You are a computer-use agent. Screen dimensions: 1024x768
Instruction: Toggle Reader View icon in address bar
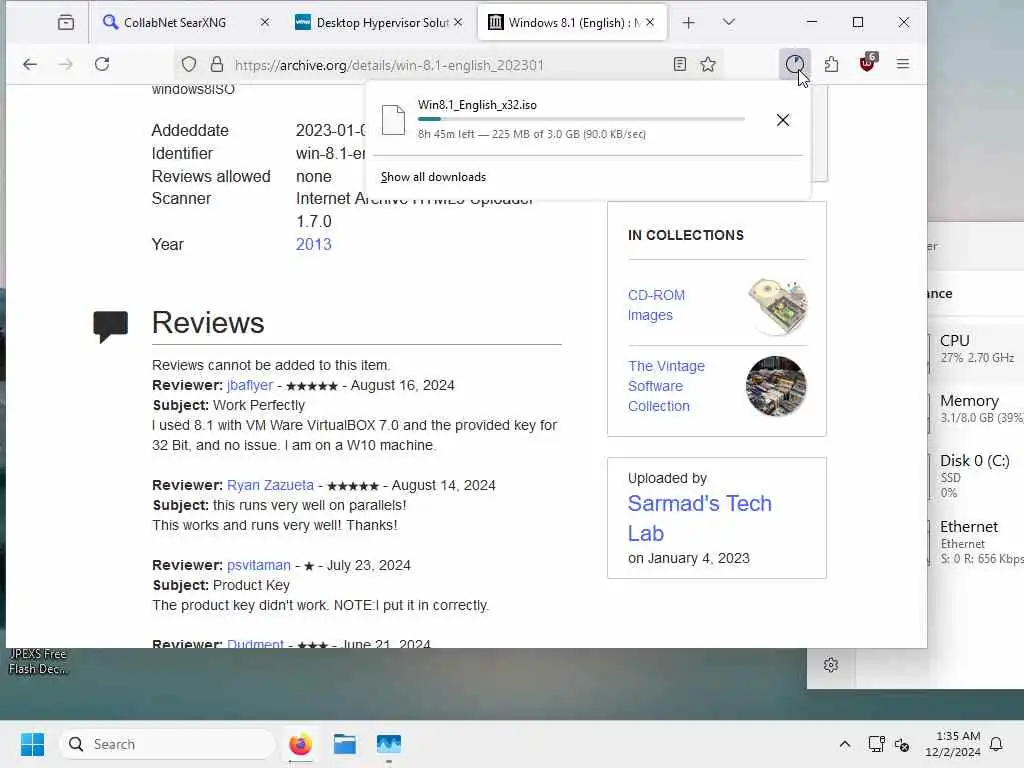tap(680, 64)
